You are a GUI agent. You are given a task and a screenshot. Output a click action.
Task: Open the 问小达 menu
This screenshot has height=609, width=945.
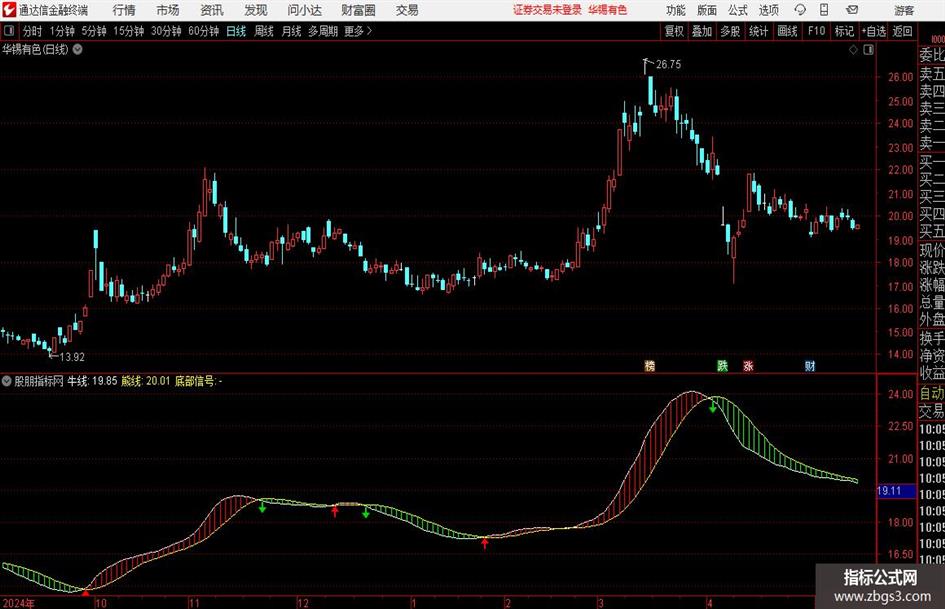tap(304, 10)
